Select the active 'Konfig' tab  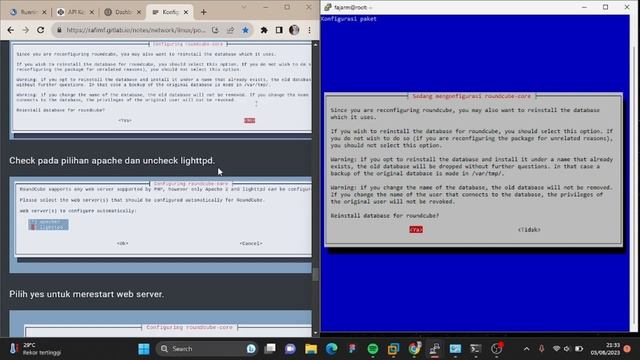(170, 12)
